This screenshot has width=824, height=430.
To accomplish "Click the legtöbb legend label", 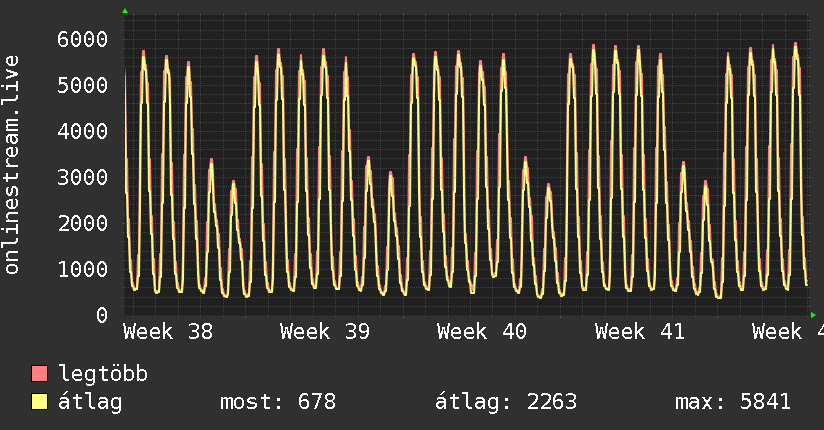I will tap(103, 374).
